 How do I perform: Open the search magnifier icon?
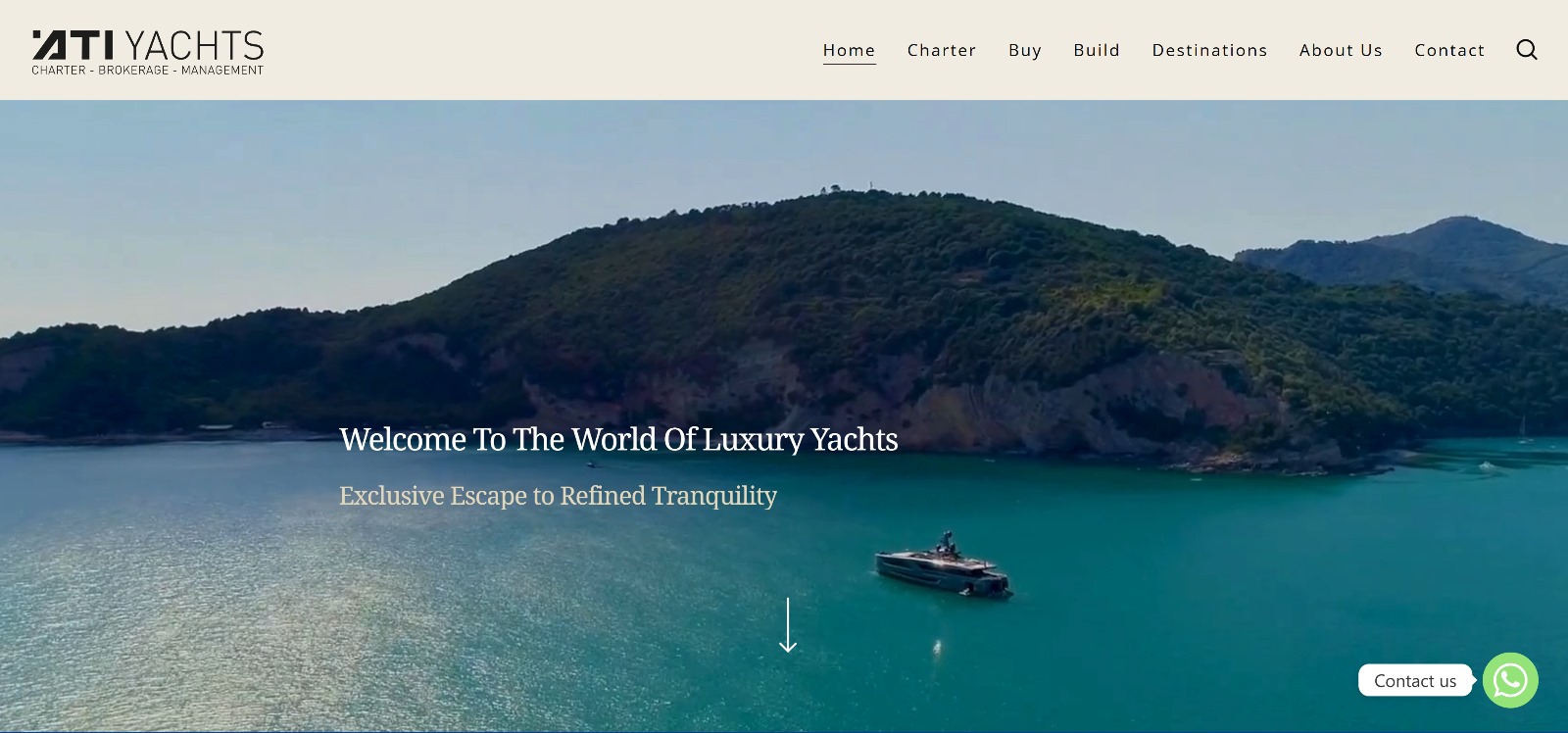coord(1527,50)
